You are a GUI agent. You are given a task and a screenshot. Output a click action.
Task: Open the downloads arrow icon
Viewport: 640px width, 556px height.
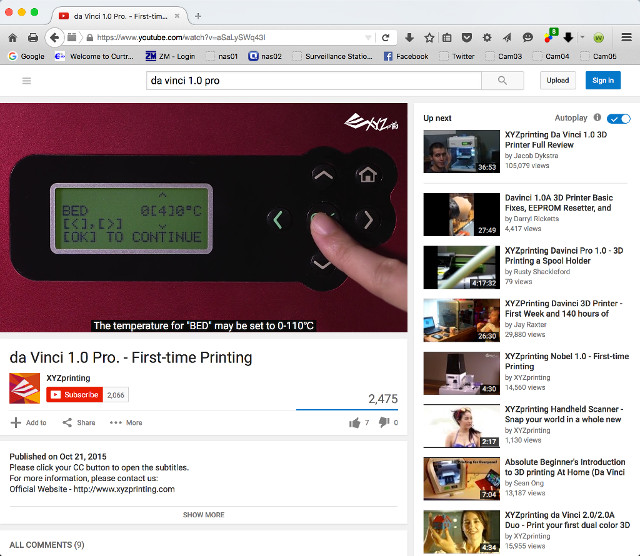(409, 38)
